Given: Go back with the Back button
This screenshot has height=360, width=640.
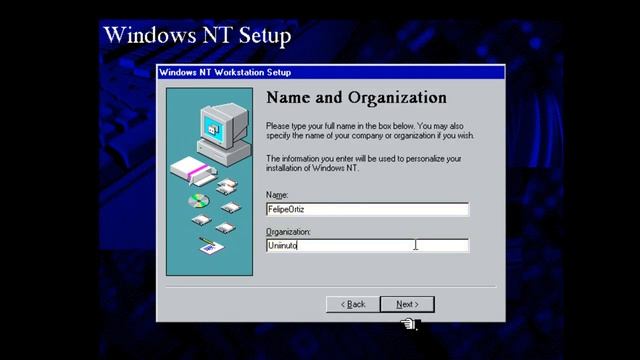Looking at the screenshot, I should tap(353, 304).
